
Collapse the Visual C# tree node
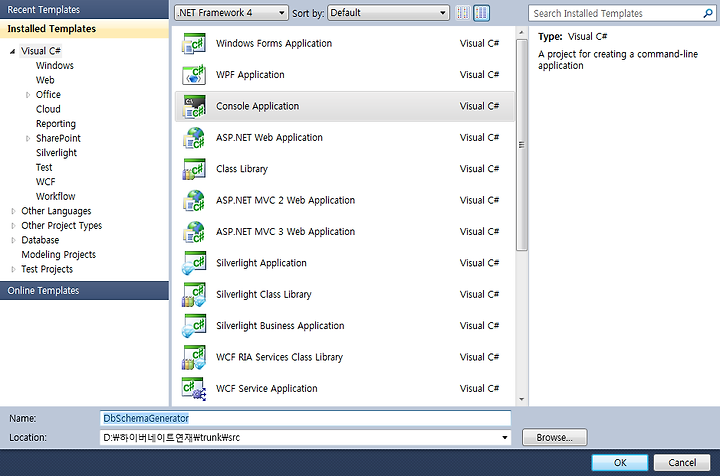(x=12, y=51)
